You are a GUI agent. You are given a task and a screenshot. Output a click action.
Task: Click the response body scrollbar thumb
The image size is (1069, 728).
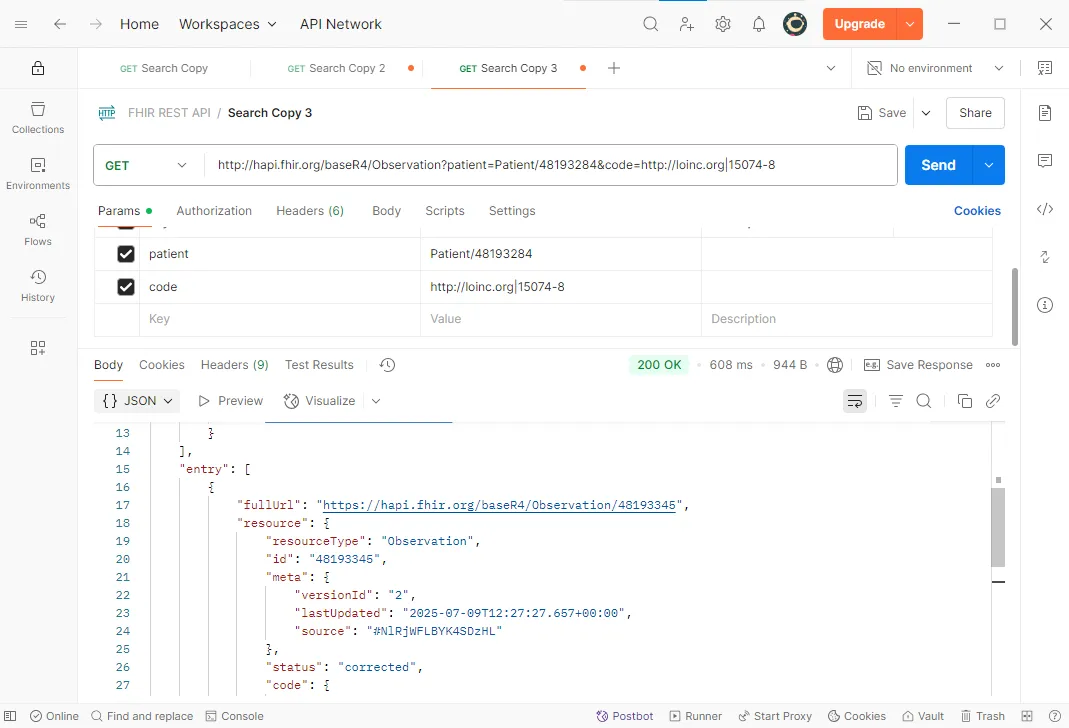(998, 526)
